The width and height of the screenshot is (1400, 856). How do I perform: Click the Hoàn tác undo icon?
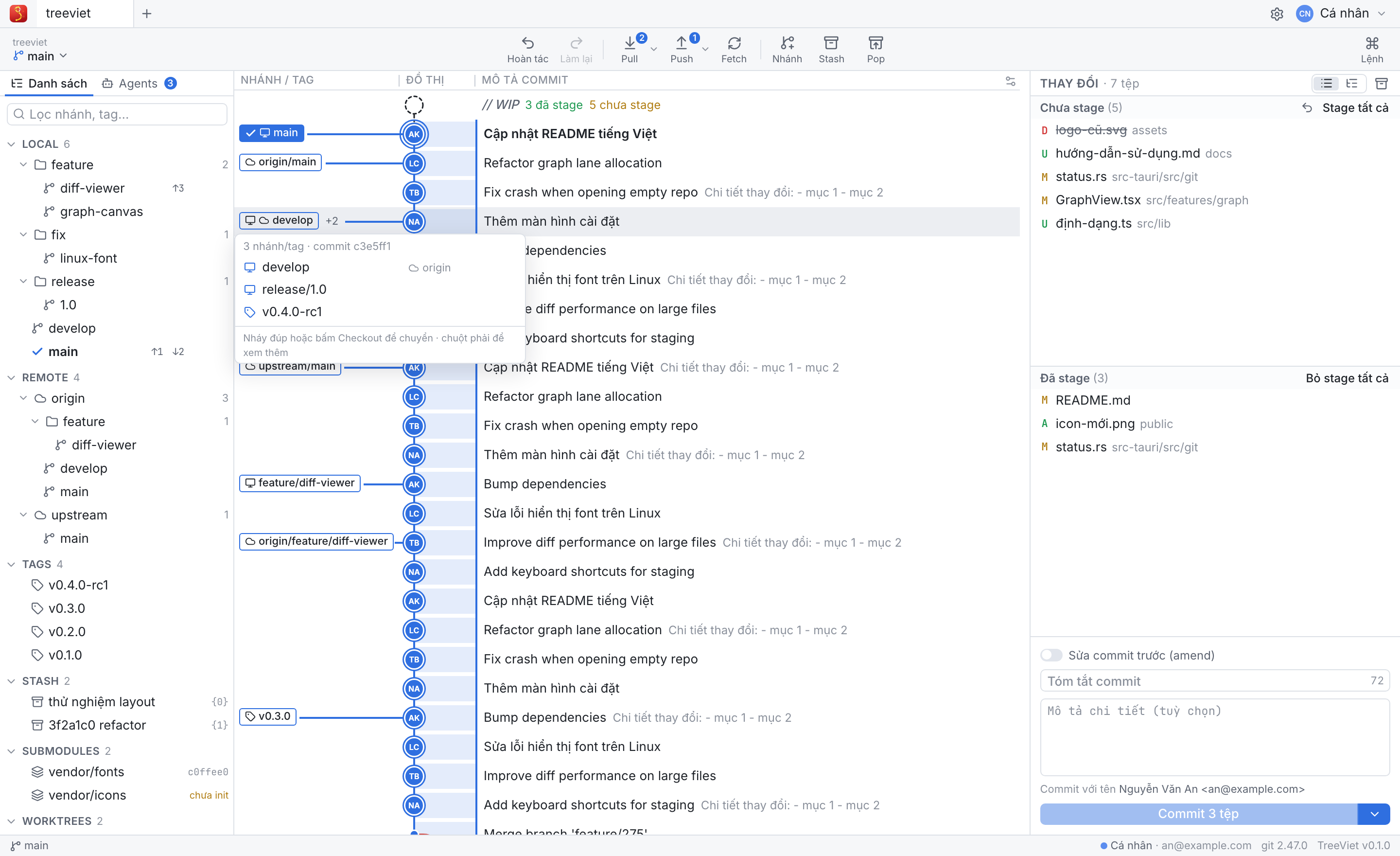[527, 43]
